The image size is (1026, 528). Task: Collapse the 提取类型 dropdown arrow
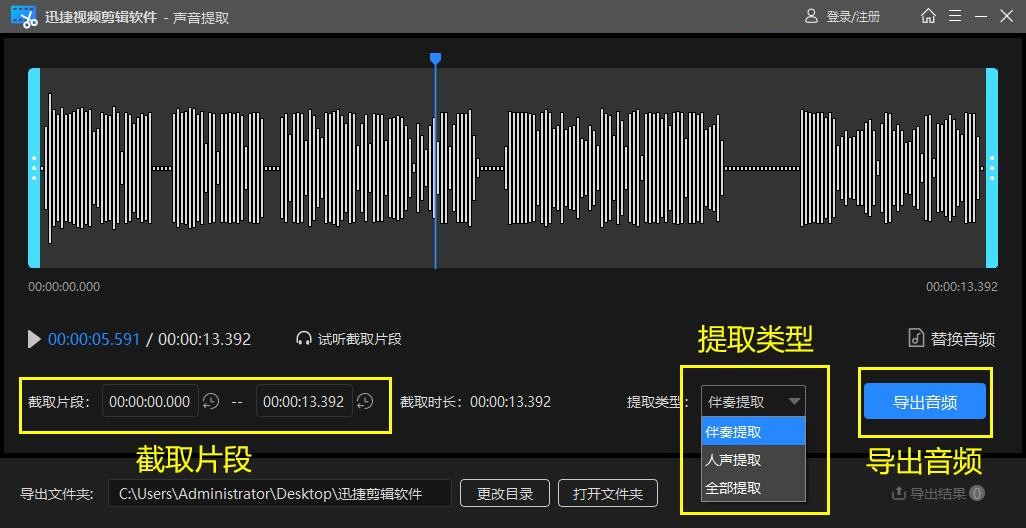tap(794, 402)
